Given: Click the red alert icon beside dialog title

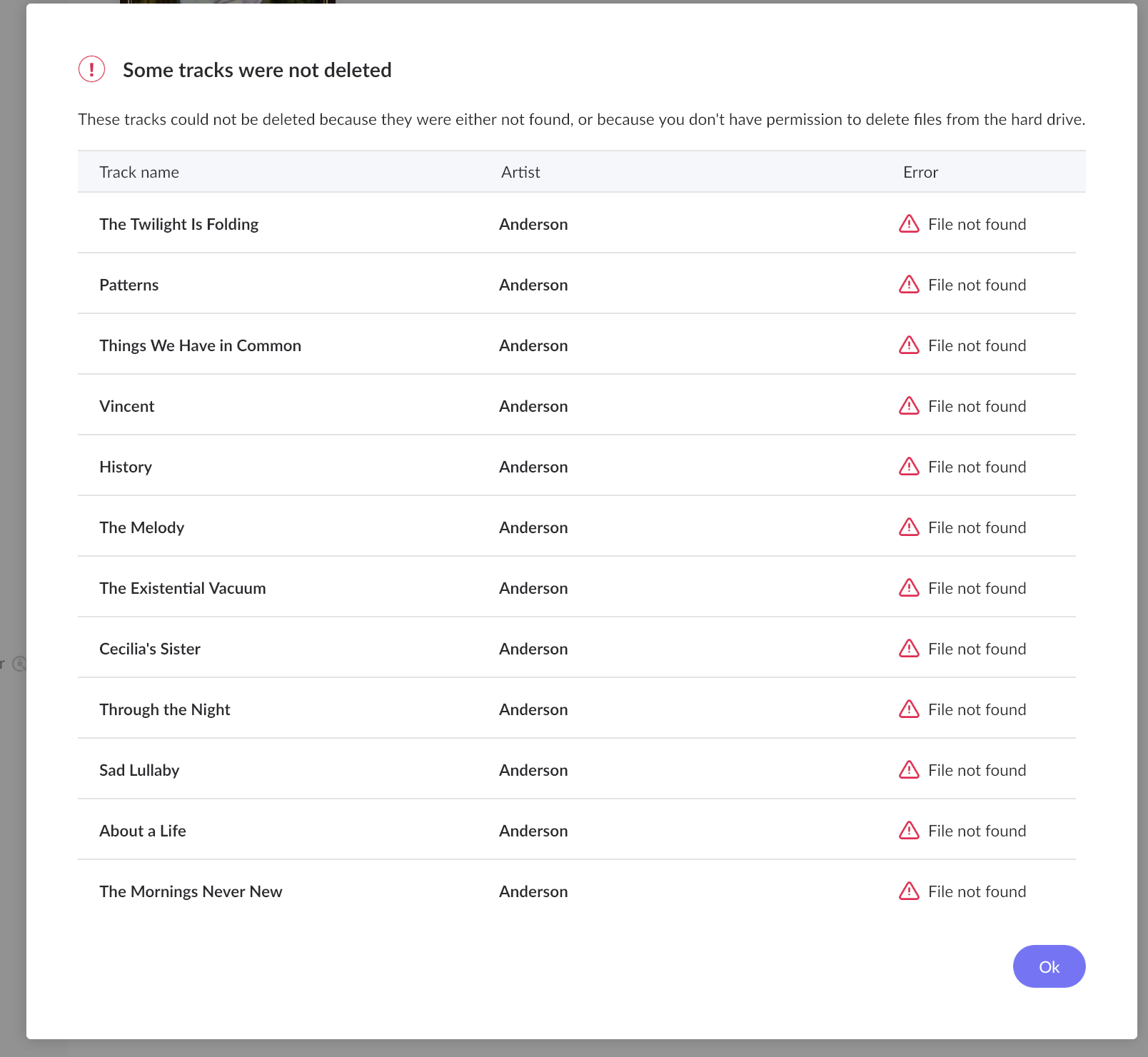Looking at the screenshot, I should (91, 69).
